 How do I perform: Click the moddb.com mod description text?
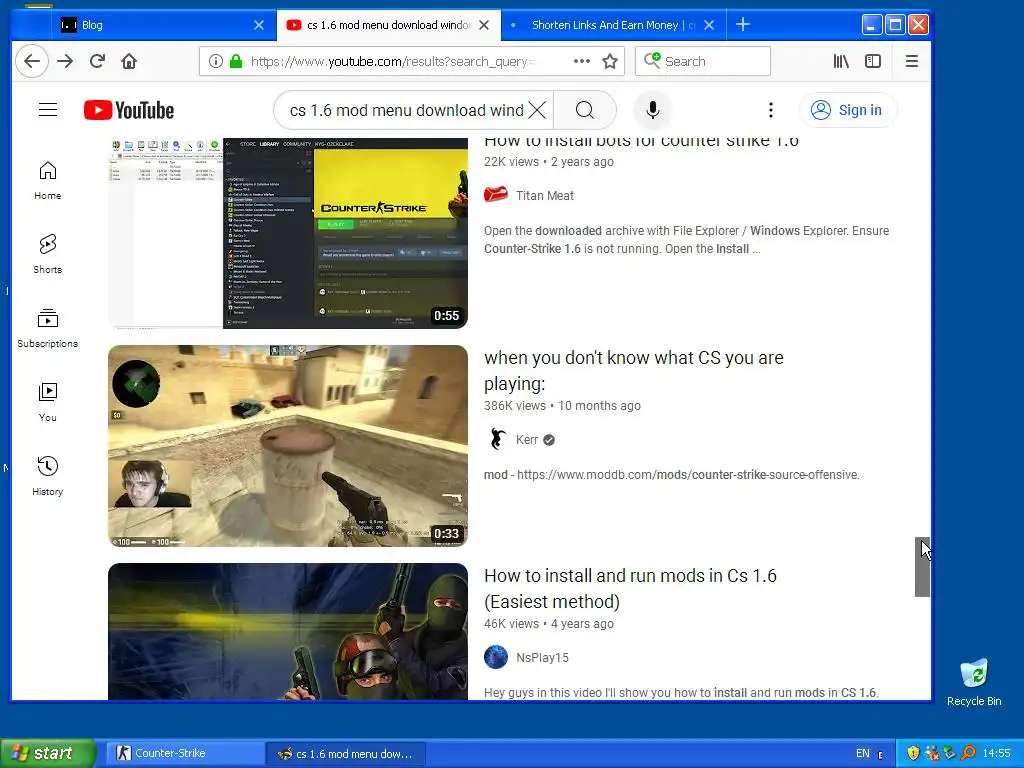click(x=671, y=475)
